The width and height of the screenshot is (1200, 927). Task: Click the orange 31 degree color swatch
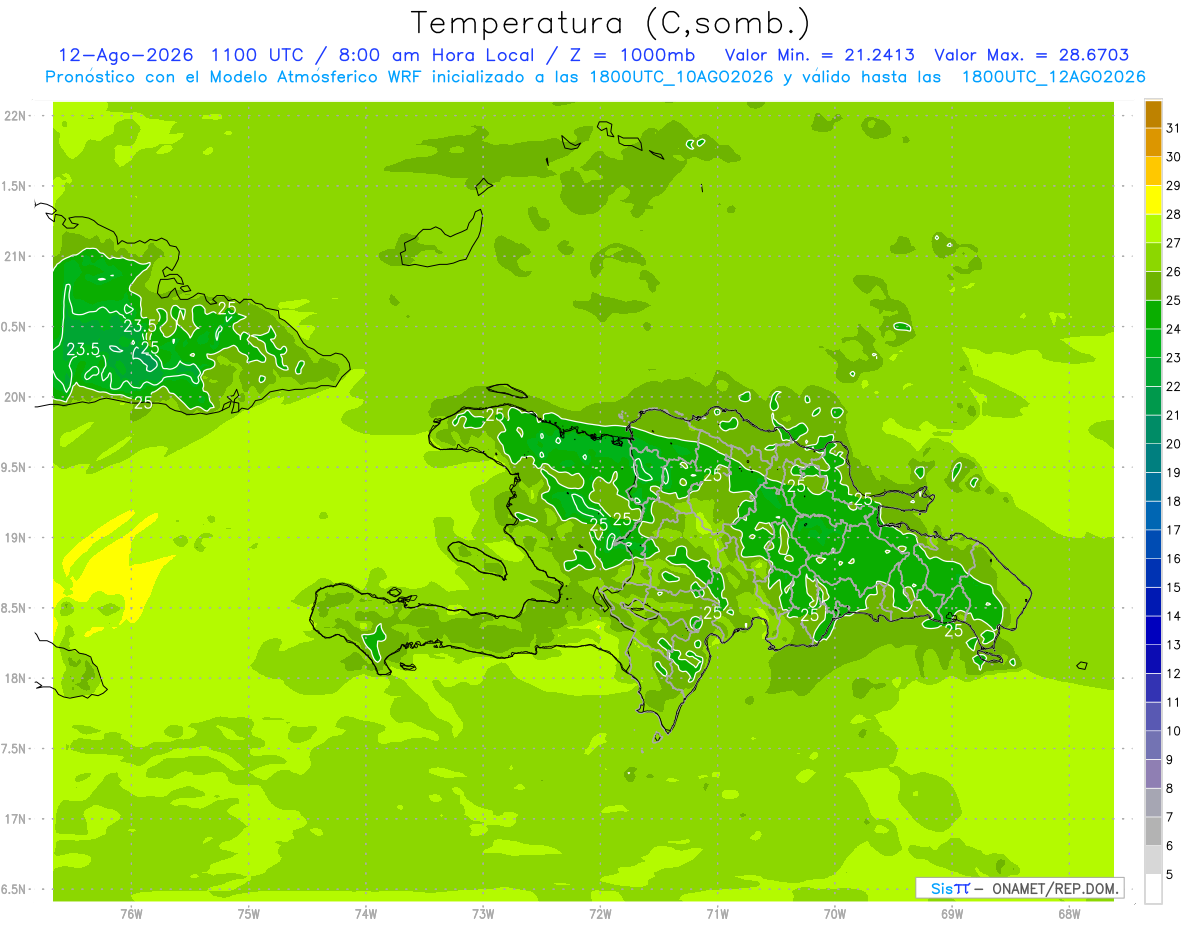(1153, 115)
